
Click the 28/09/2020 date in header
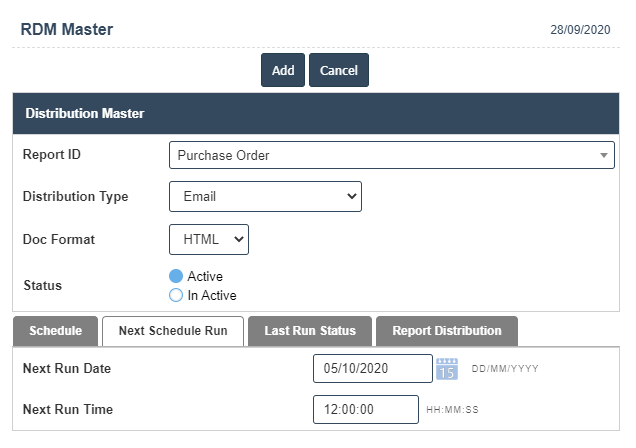(580, 30)
